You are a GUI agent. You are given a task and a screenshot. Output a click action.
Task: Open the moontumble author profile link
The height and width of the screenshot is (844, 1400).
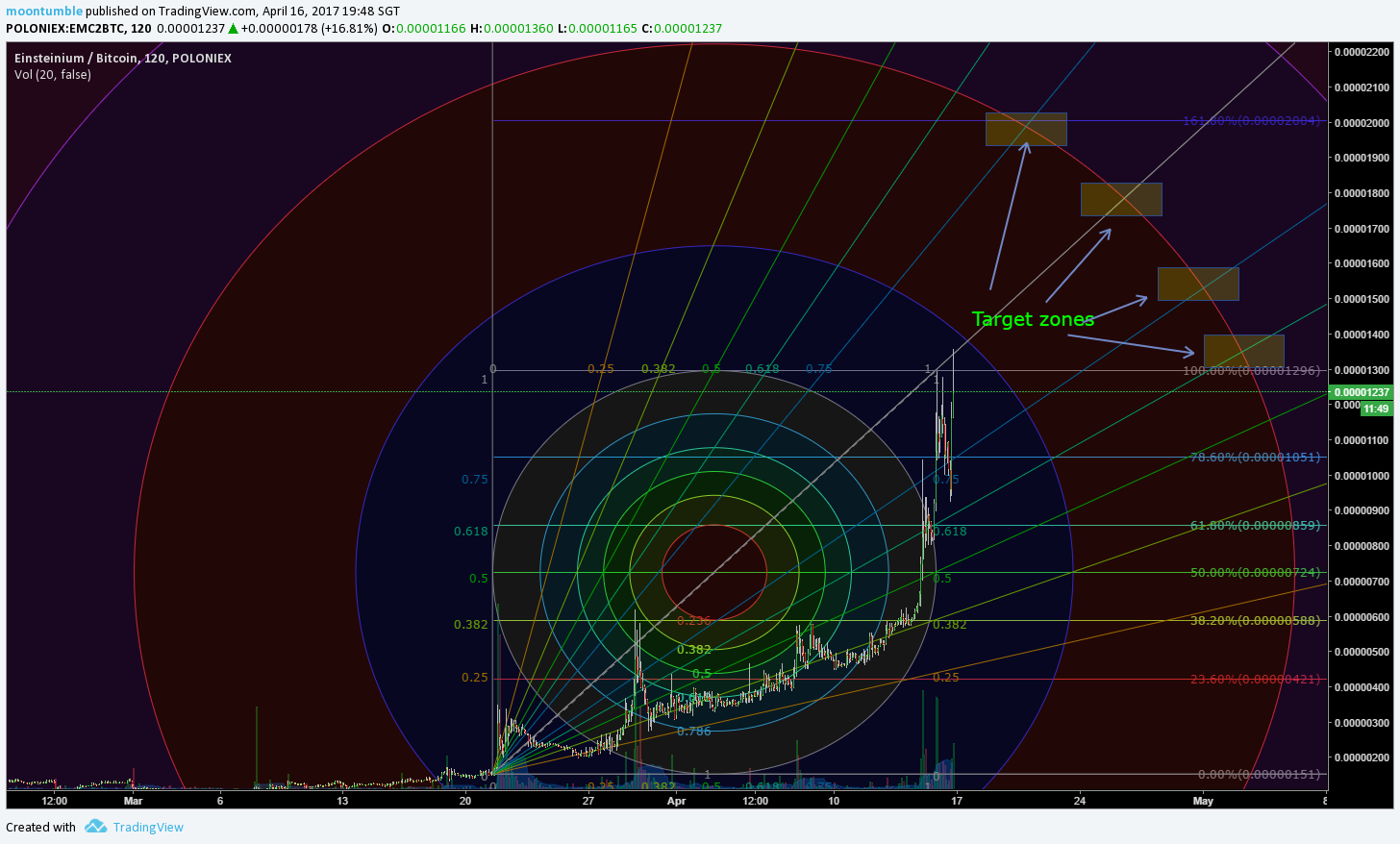(x=44, y=12)
